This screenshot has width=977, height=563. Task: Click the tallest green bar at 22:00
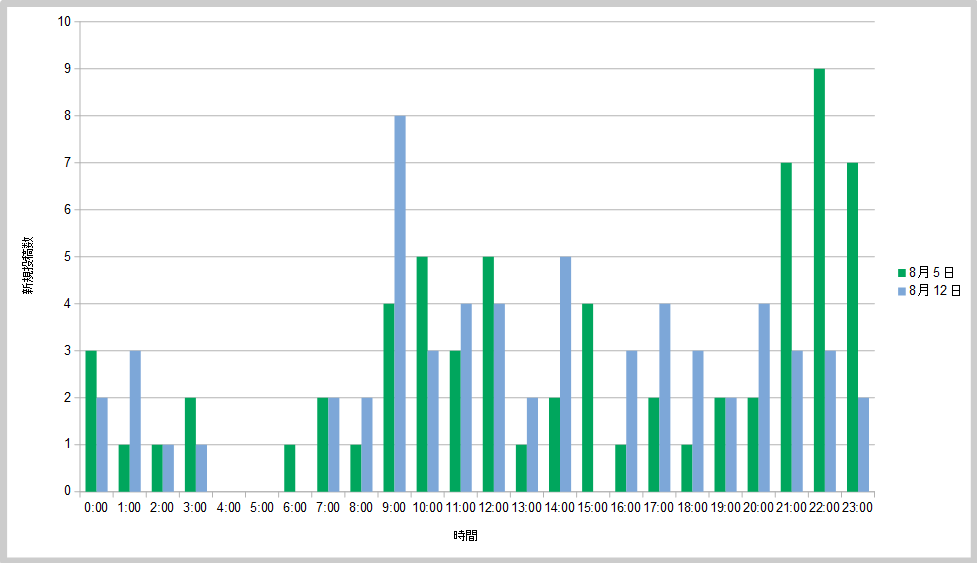(x=819, y=280)
